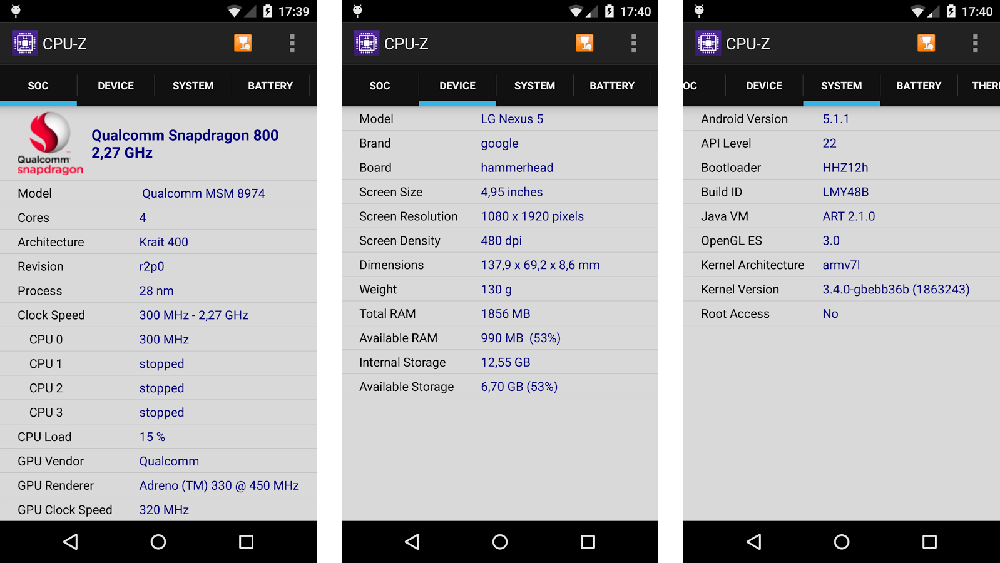
Task: Tap the hammerhead board value
Action: (517, 168)
